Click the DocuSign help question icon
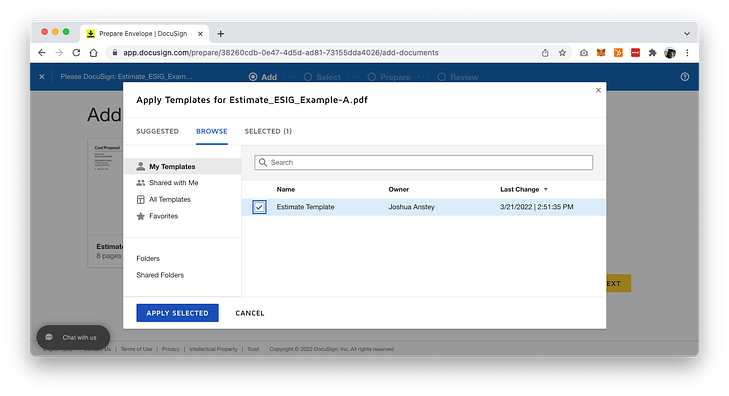Viewport: 729px width, 396px height. 685,77
